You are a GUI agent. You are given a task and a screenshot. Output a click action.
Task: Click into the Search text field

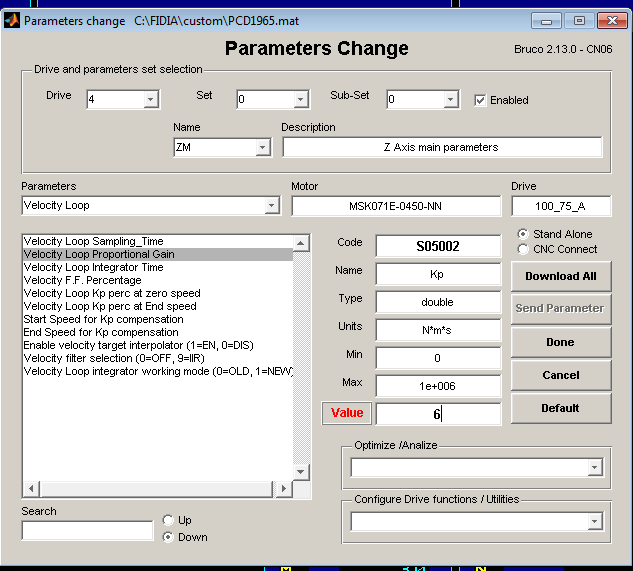pyautogui.click(x=87, y=530)
